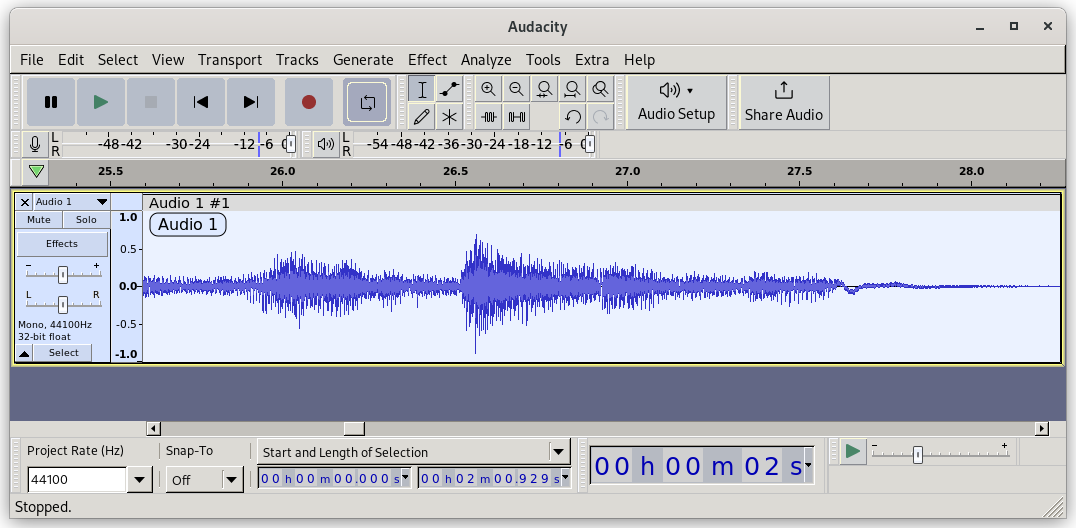Image resolution: width=1076 pixels, height=528 pixels.
Task: Click the Redo icon
Action: 600,117
